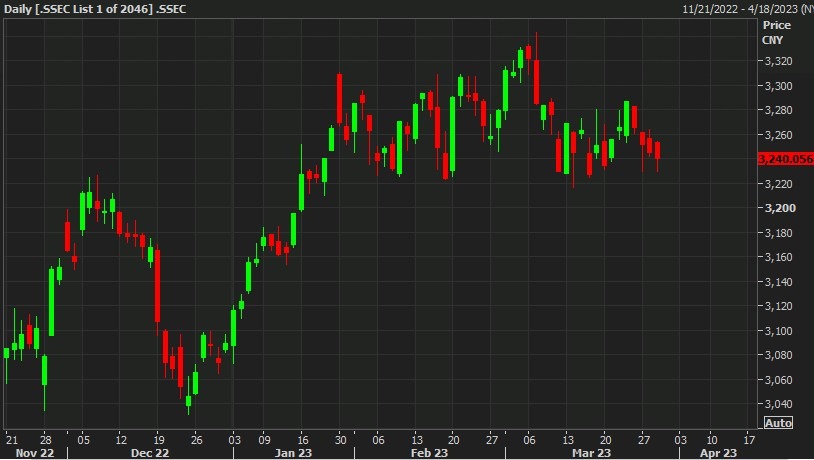This screenshot has height=460, width=814.
Task: Click the date tick '10' under April
Action: click(x=712, y=440)
